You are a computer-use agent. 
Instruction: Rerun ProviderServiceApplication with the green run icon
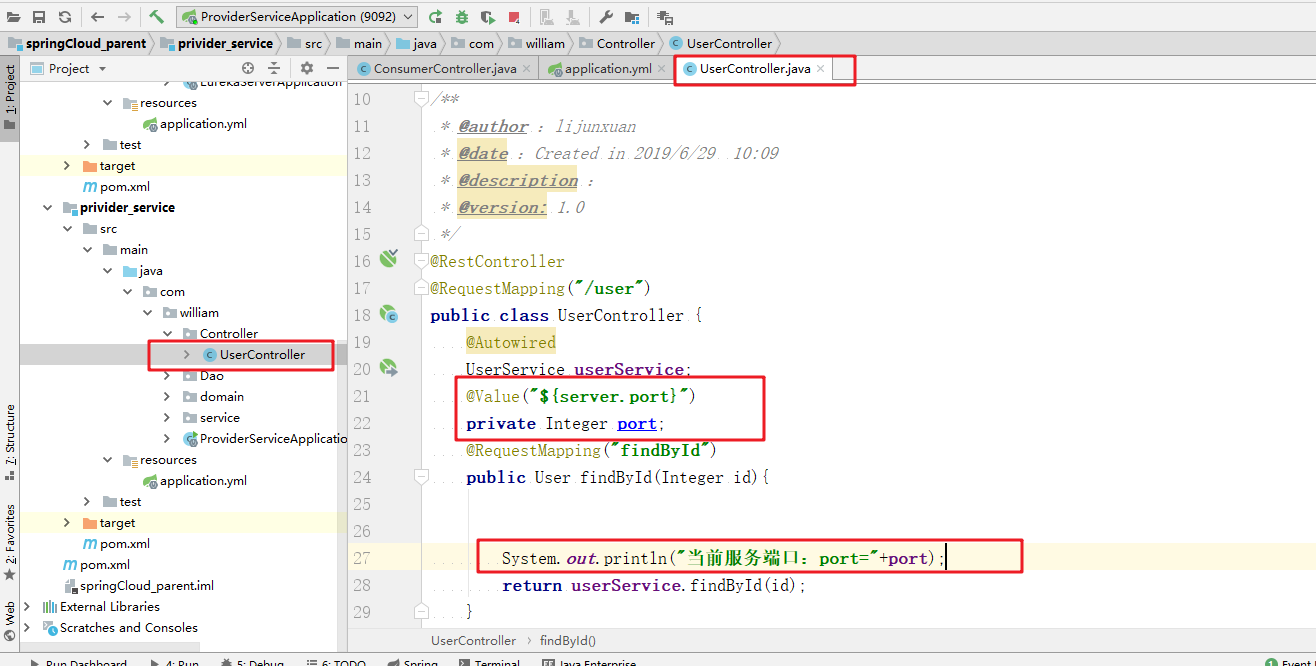[435, 17]
